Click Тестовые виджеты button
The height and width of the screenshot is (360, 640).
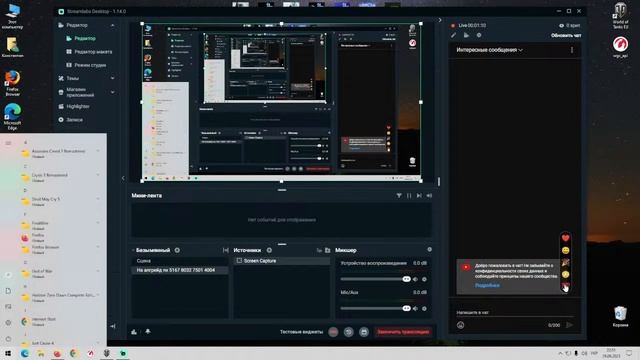[x=301, y=332]
